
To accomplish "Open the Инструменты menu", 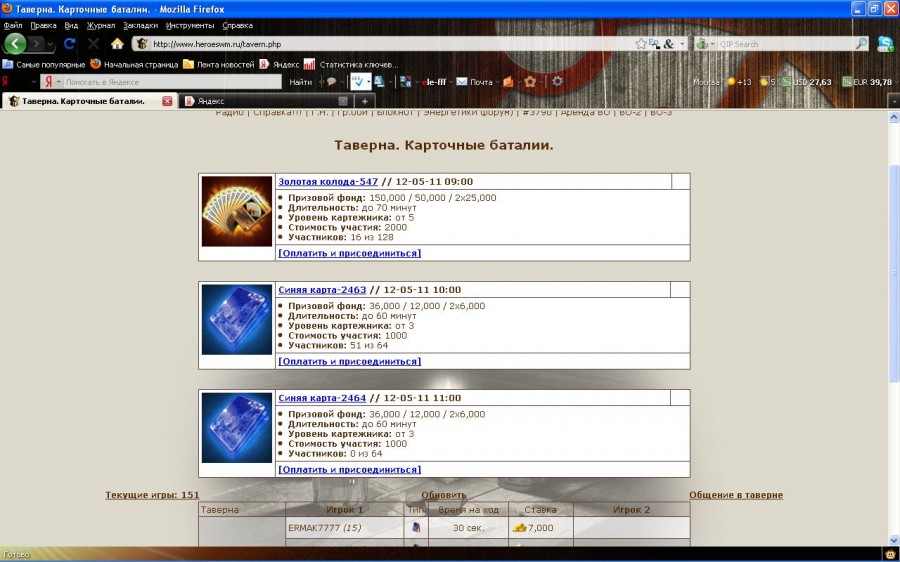I will 189,25.
